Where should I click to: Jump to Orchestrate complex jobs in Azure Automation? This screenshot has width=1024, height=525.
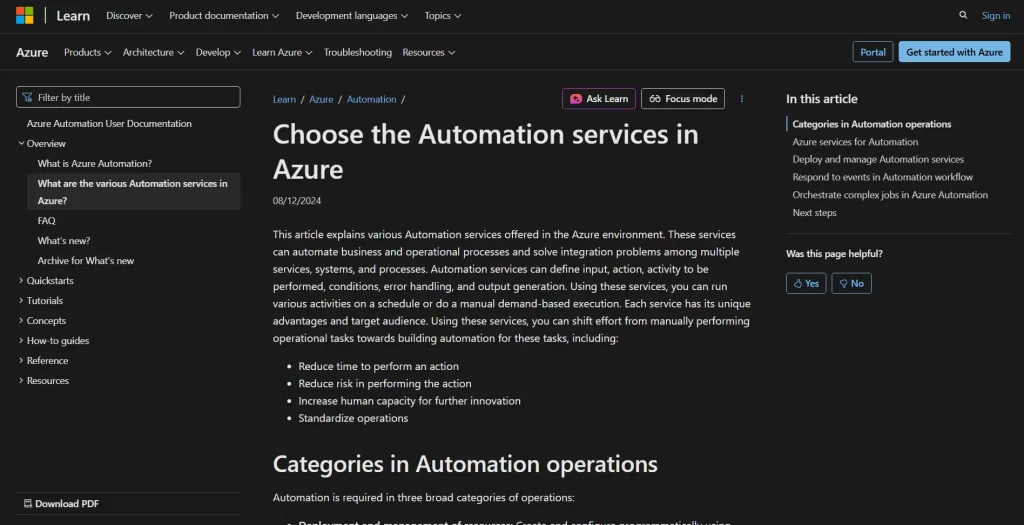[x=890, y=195]
